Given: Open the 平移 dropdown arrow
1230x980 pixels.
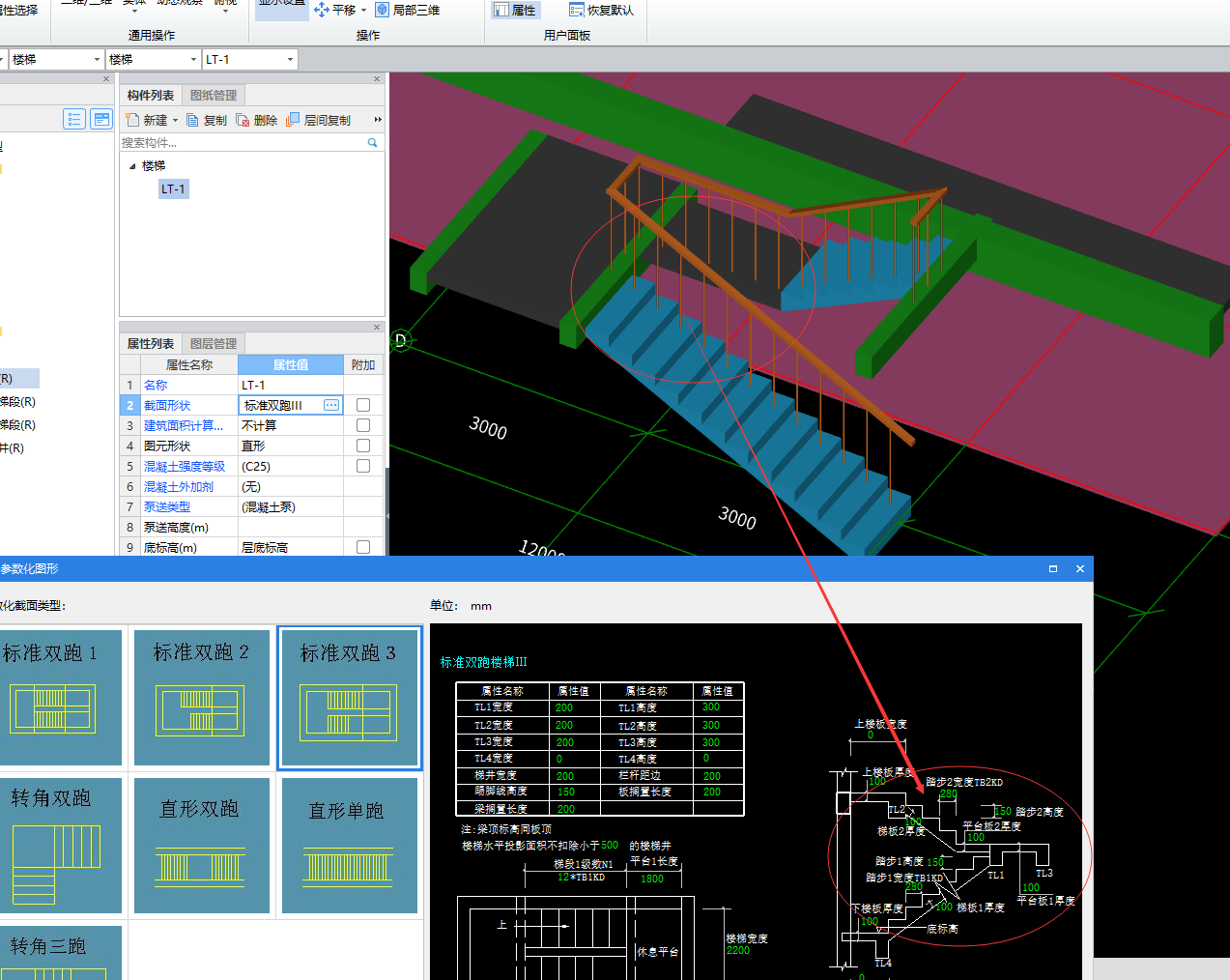Looking at the screenshot, I should 363,11.
